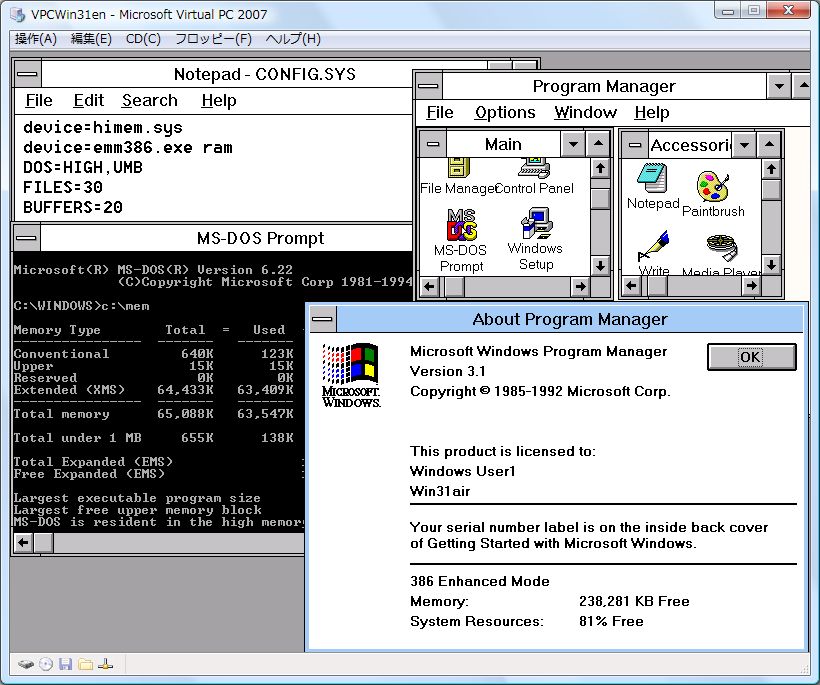Click the line "device=himem.sys" in Notepad
Viewport: 820px width, 685px height.
(x=103, y=128)
